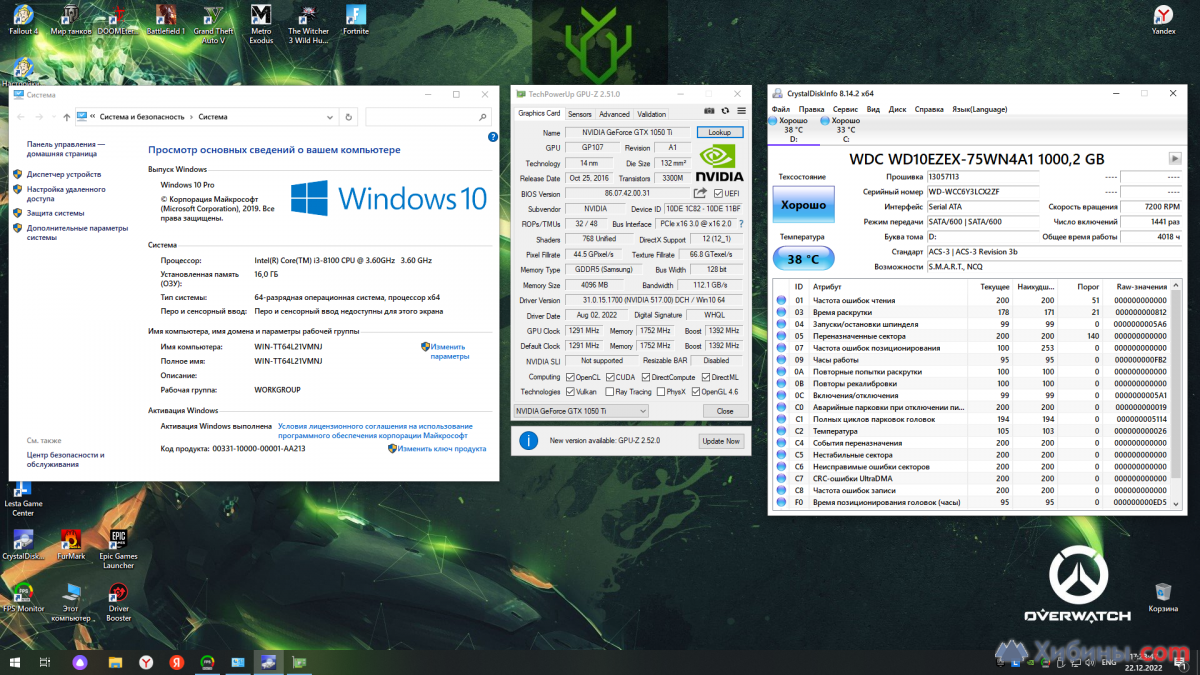Open Yandex browser desktop shortcut
This screenshot has height=675, width=1200.
[x=1164, y=20]
